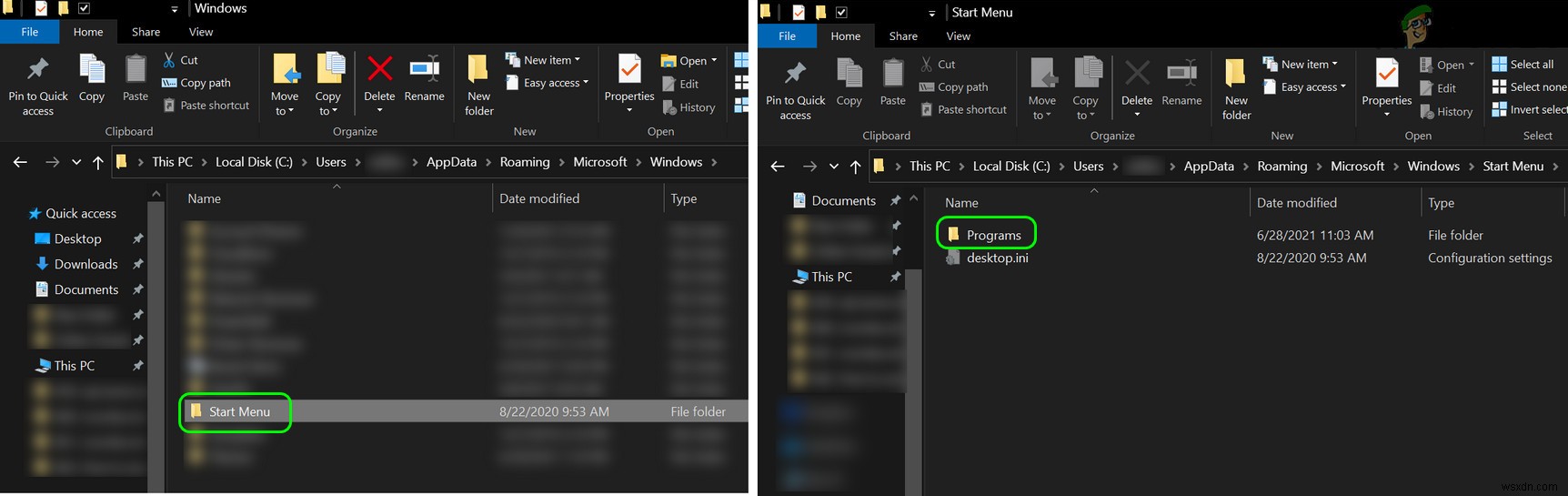Open Quick access in Windows window sidebar
This screenshot has height=496, width=1568.
pos(73,213)
